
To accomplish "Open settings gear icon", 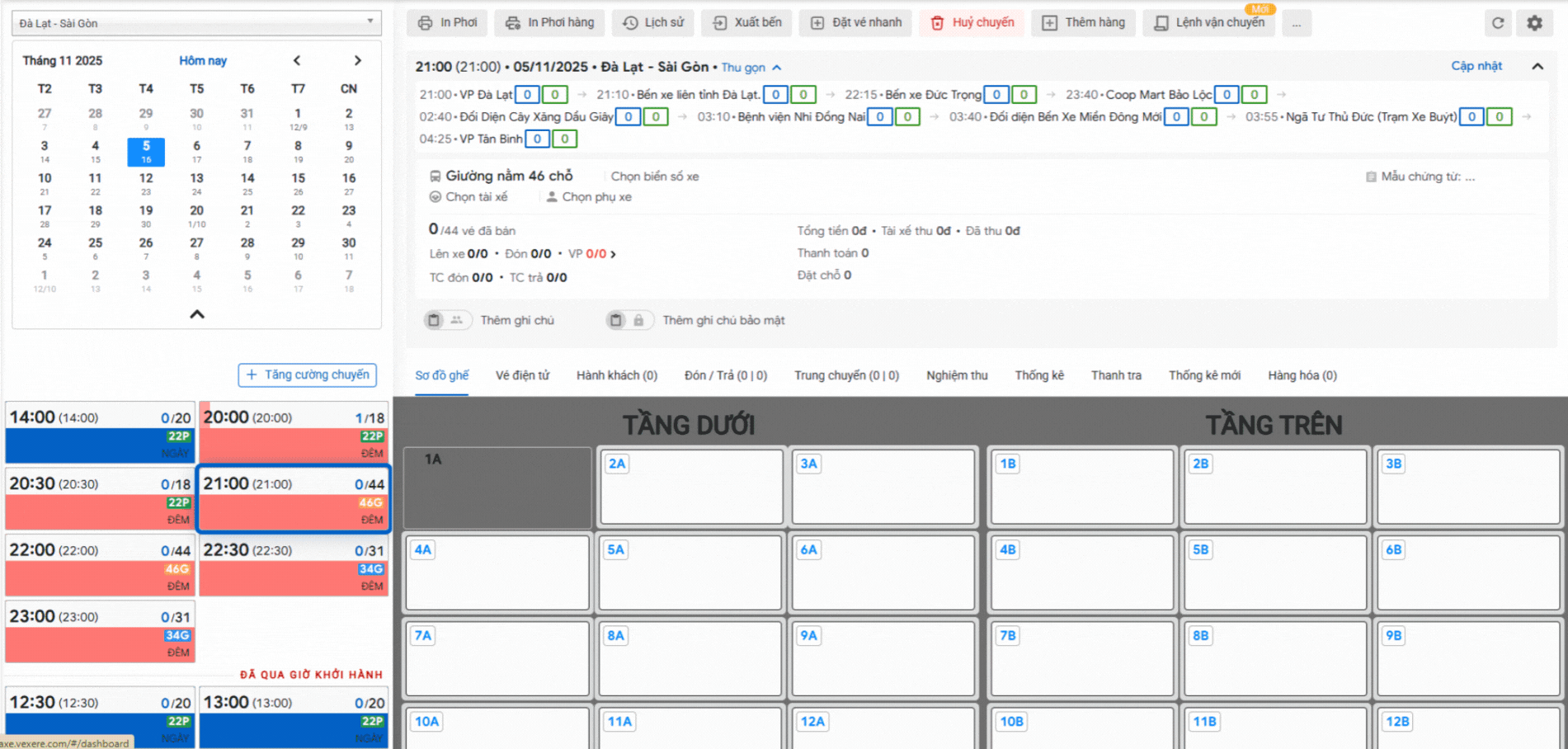I will [1534, 23].
